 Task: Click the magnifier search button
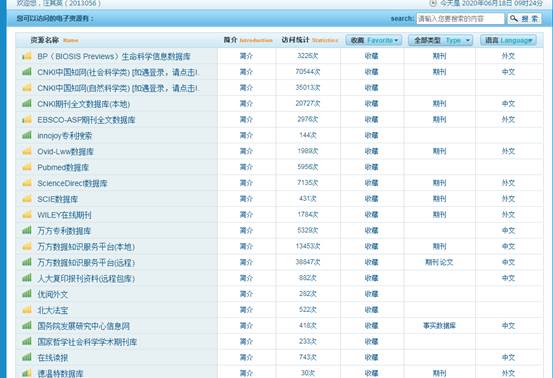pyautogui.click(x=524, y=19)
